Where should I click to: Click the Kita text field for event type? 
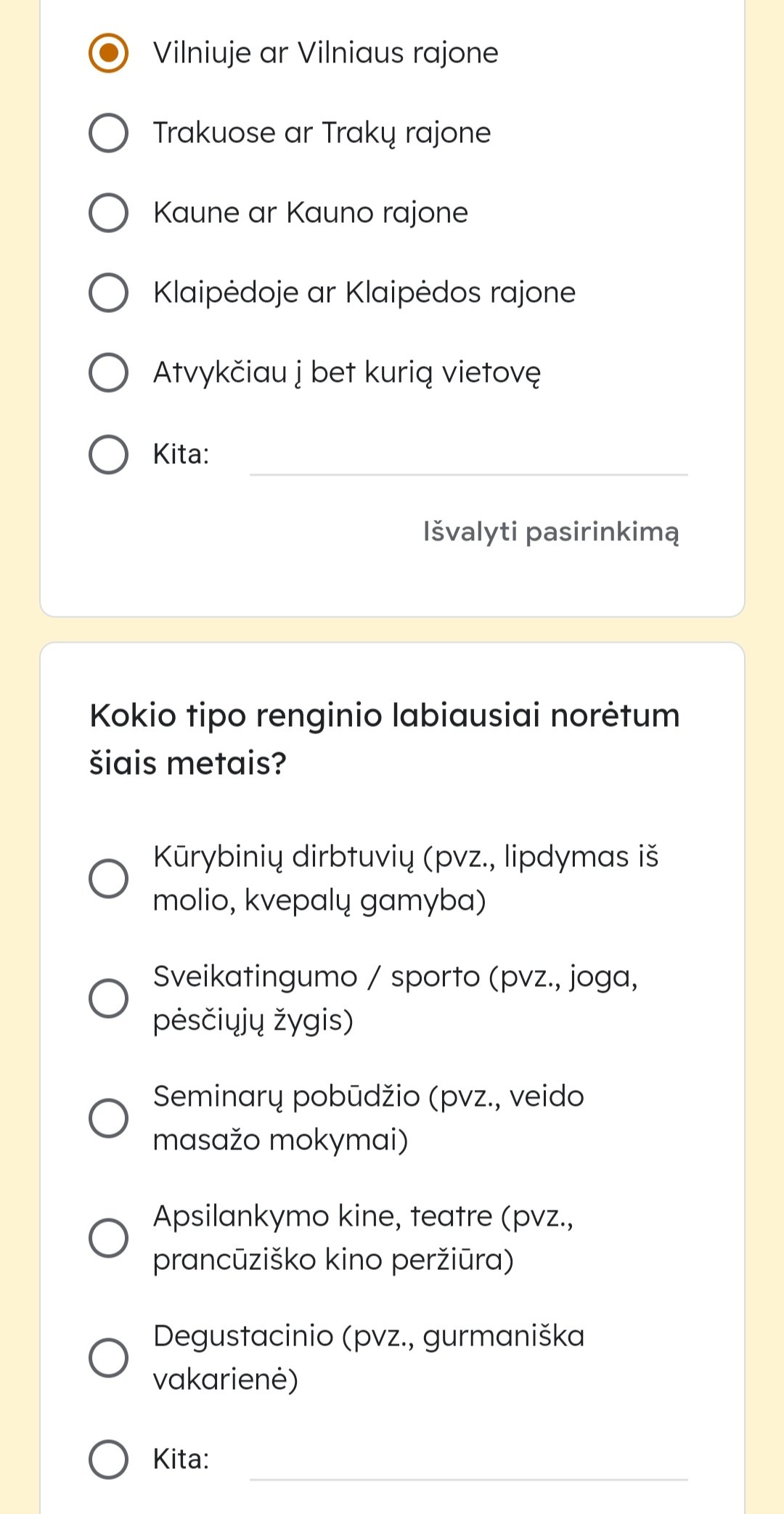[x=468, y=1461]
